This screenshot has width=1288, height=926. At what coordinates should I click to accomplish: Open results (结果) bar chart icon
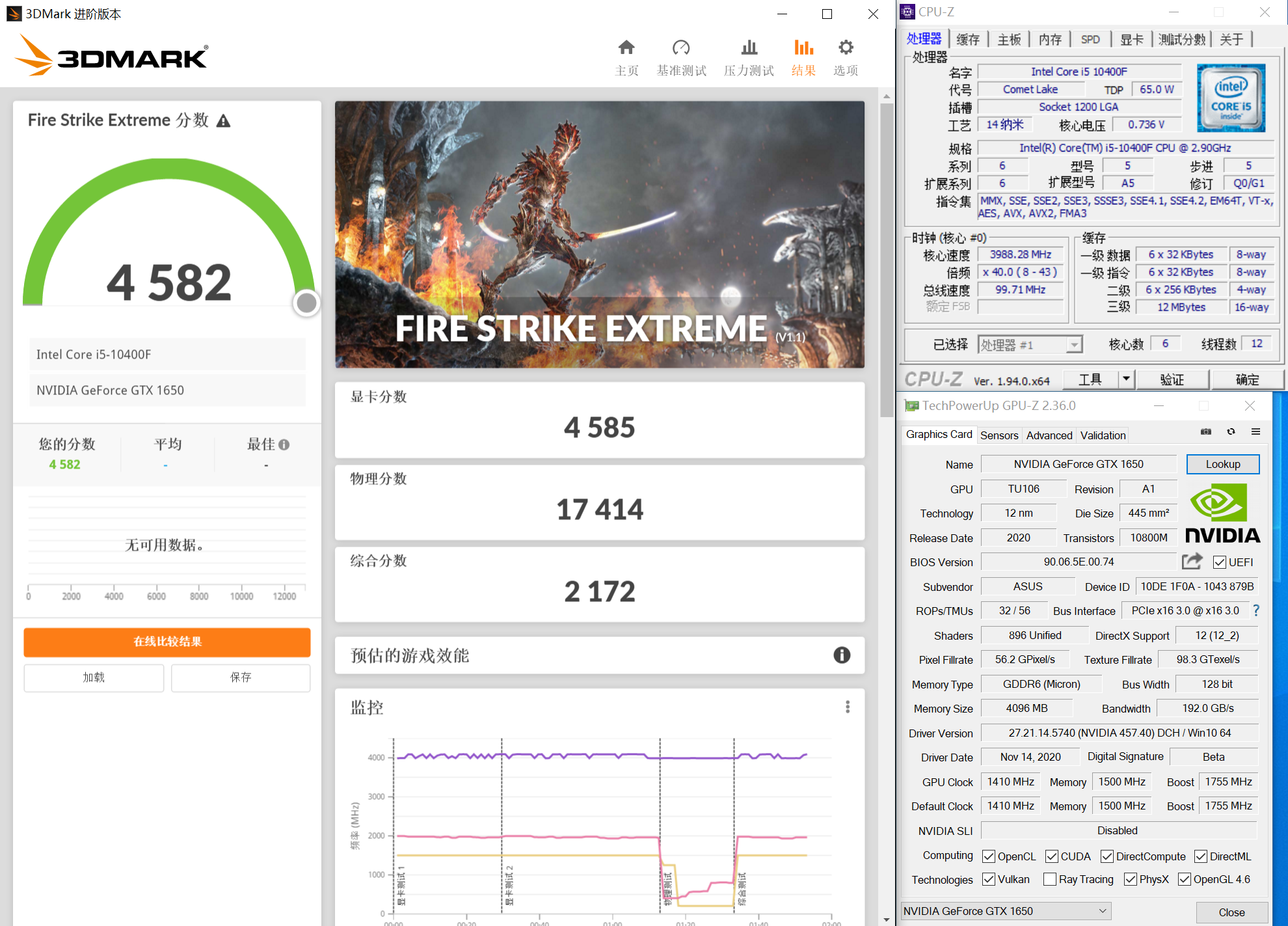804,48
